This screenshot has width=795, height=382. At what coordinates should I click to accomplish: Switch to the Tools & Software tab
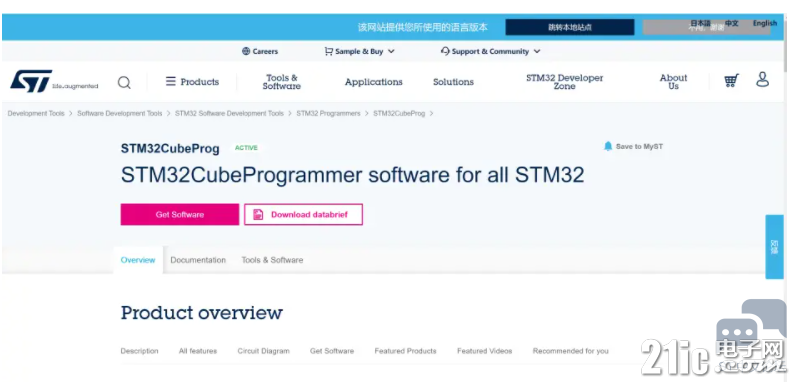(272, 260)
